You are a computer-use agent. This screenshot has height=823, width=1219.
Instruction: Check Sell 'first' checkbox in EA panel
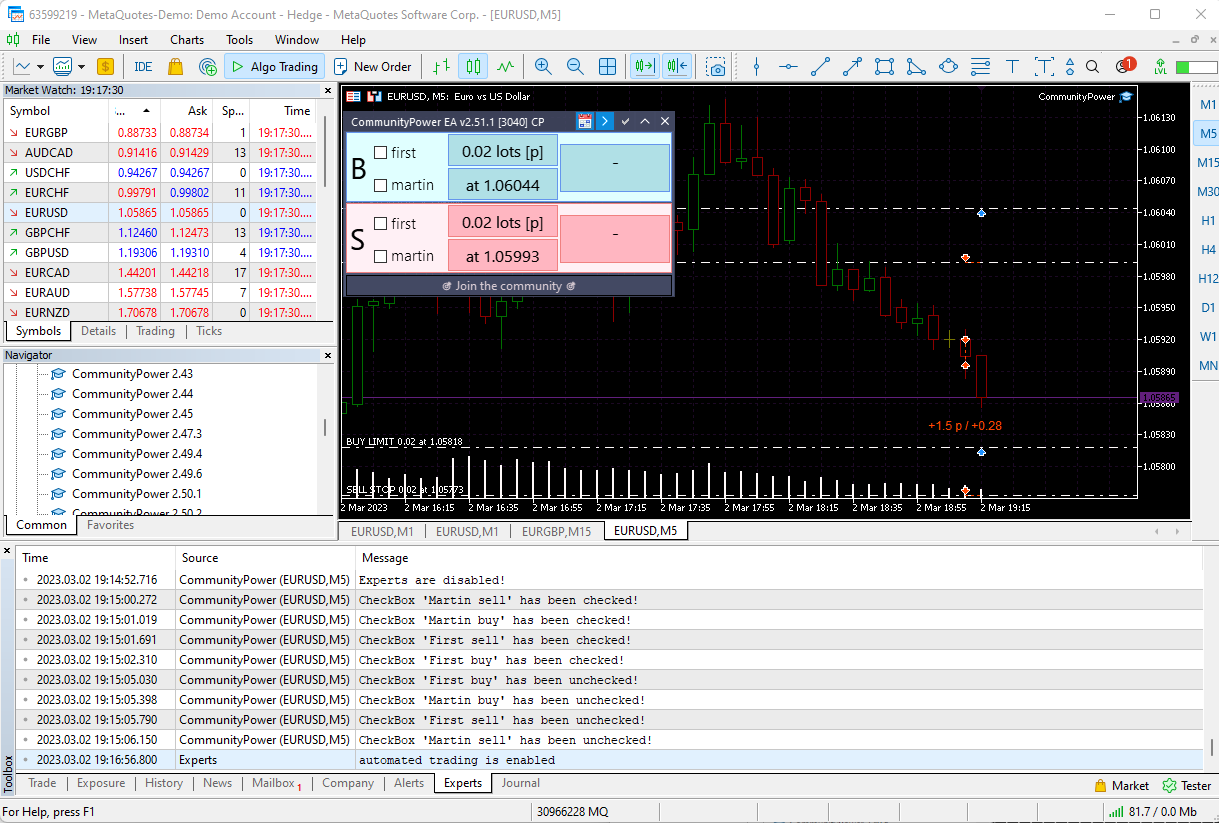[380, 224]
